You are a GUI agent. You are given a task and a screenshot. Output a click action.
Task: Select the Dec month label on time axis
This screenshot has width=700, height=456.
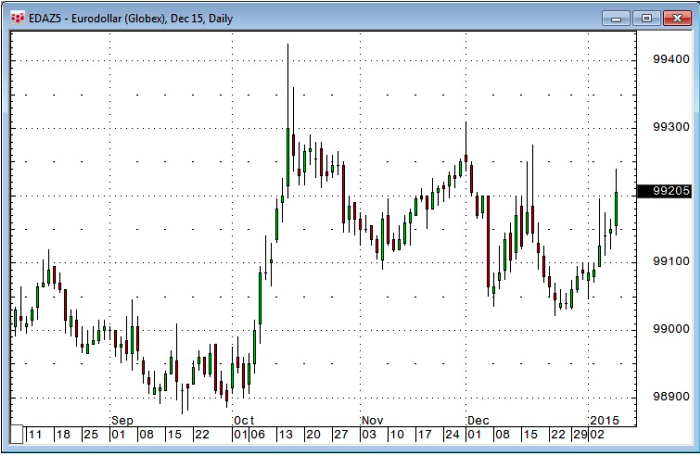477,420
